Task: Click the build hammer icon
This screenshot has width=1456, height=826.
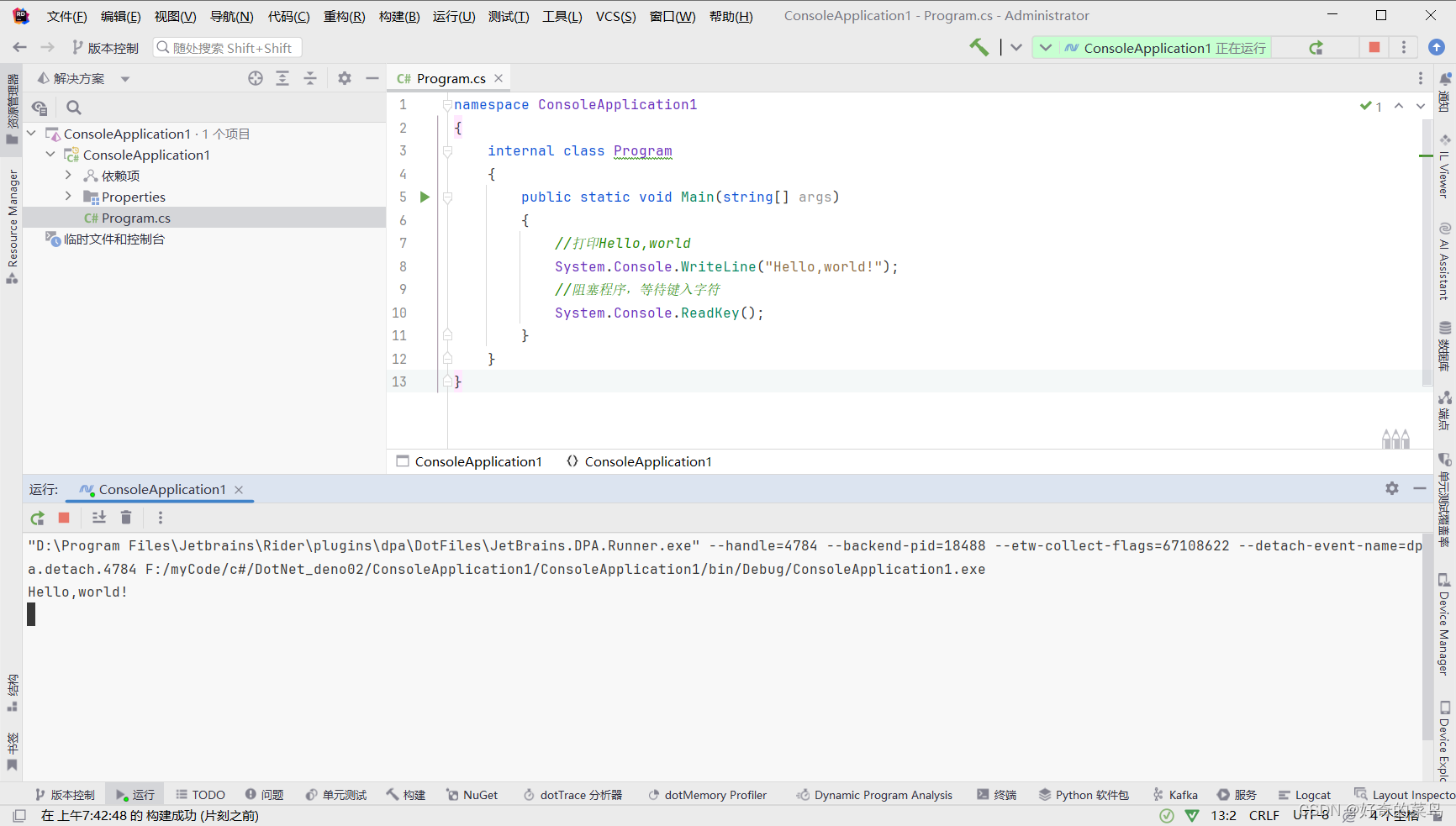Action: tap(979, 47)
